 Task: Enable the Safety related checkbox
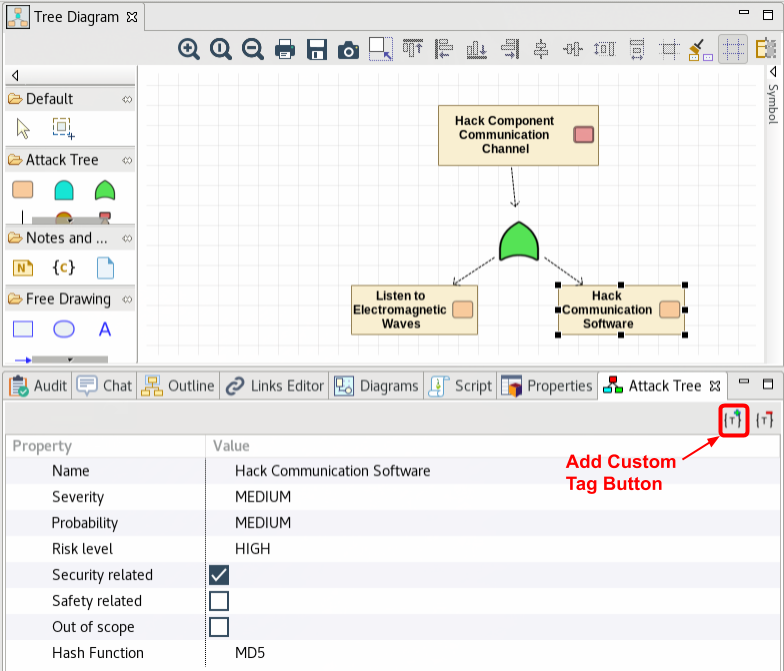(x=219, y=601)
